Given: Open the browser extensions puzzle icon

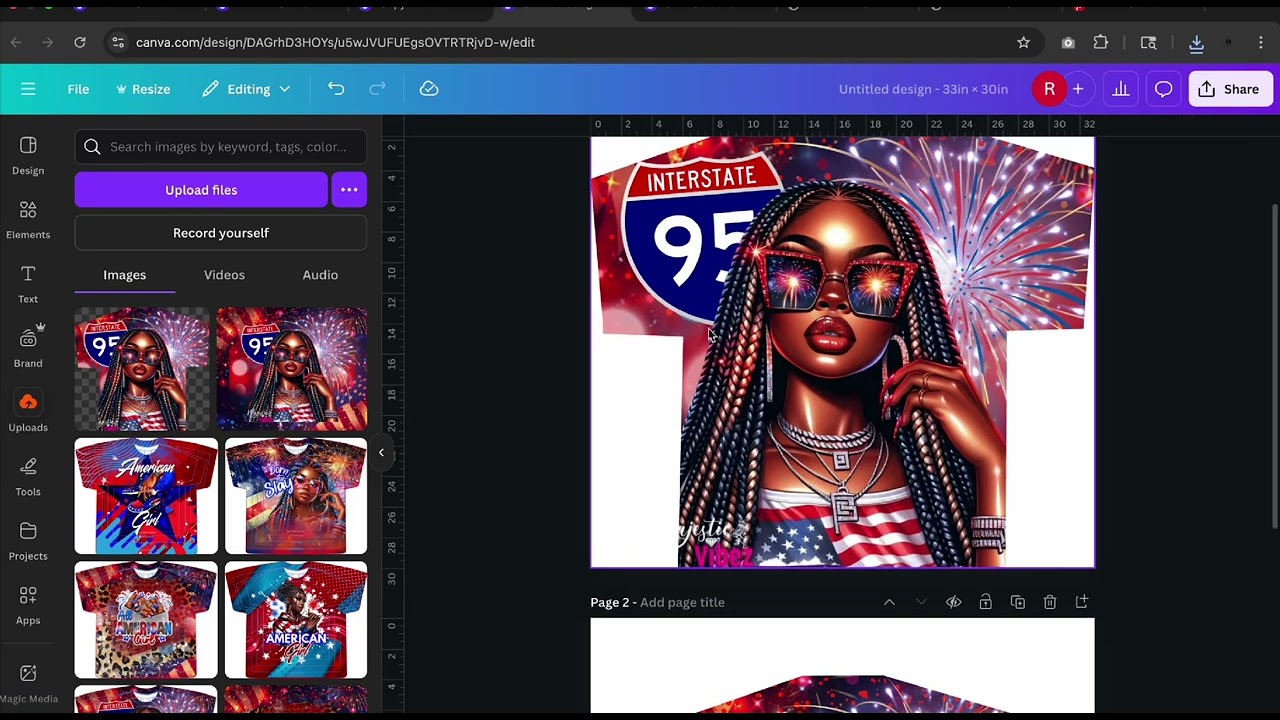Looking at the screenshot, I should coord(1101,42).
